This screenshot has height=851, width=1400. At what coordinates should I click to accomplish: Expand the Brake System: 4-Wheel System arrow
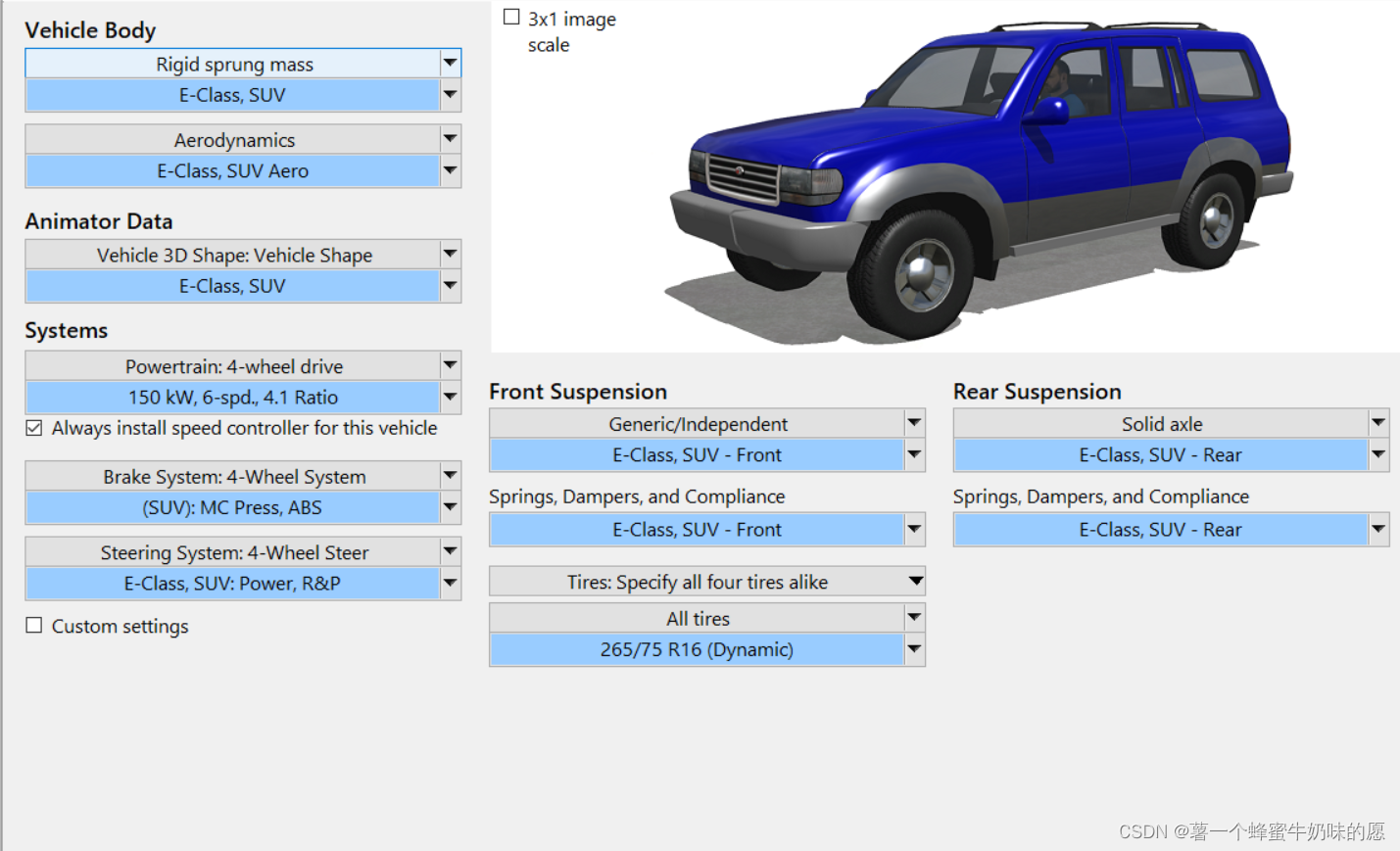[x=450, y=476]
